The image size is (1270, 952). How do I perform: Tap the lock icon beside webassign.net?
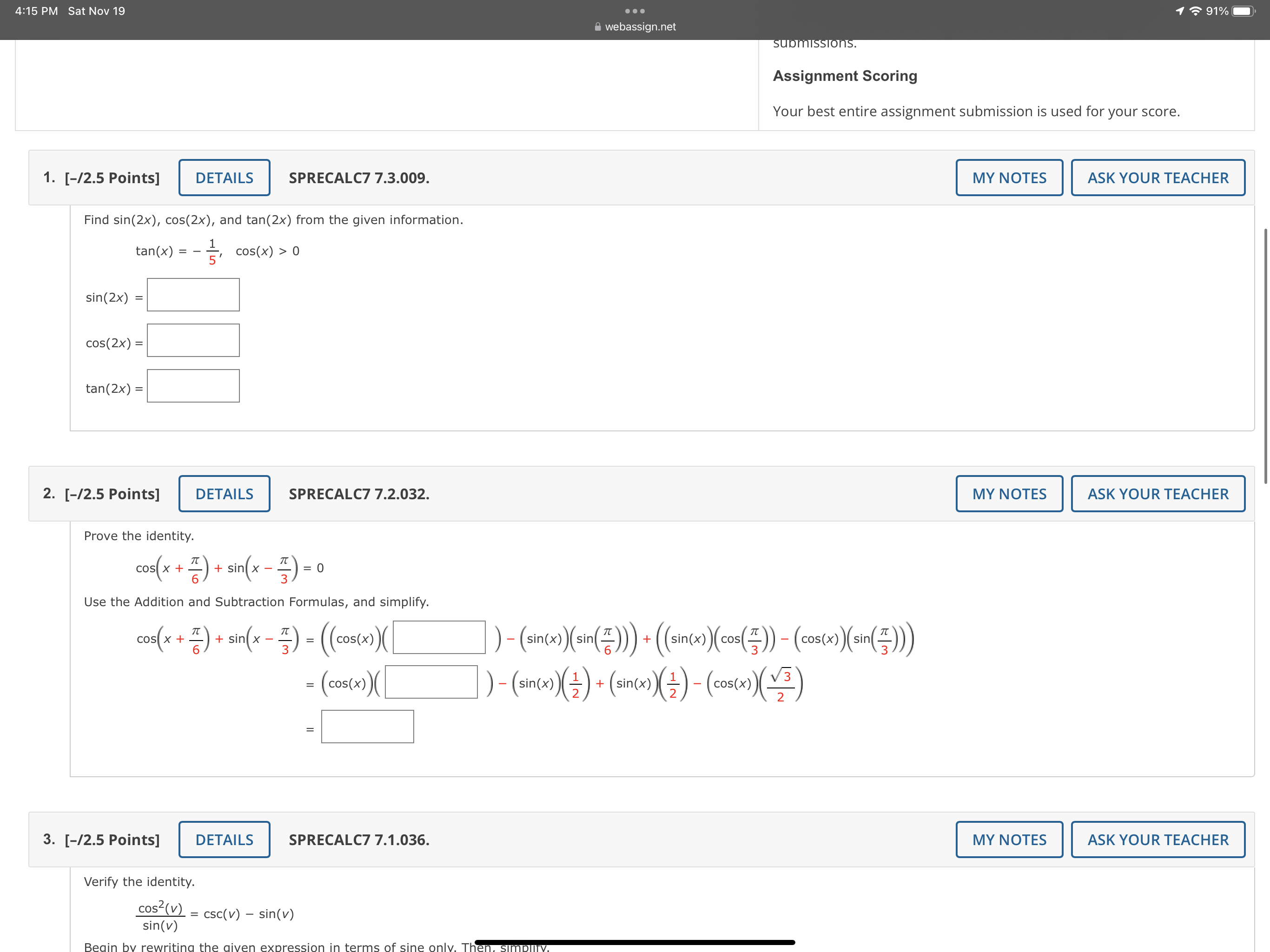tap(598, 27)
